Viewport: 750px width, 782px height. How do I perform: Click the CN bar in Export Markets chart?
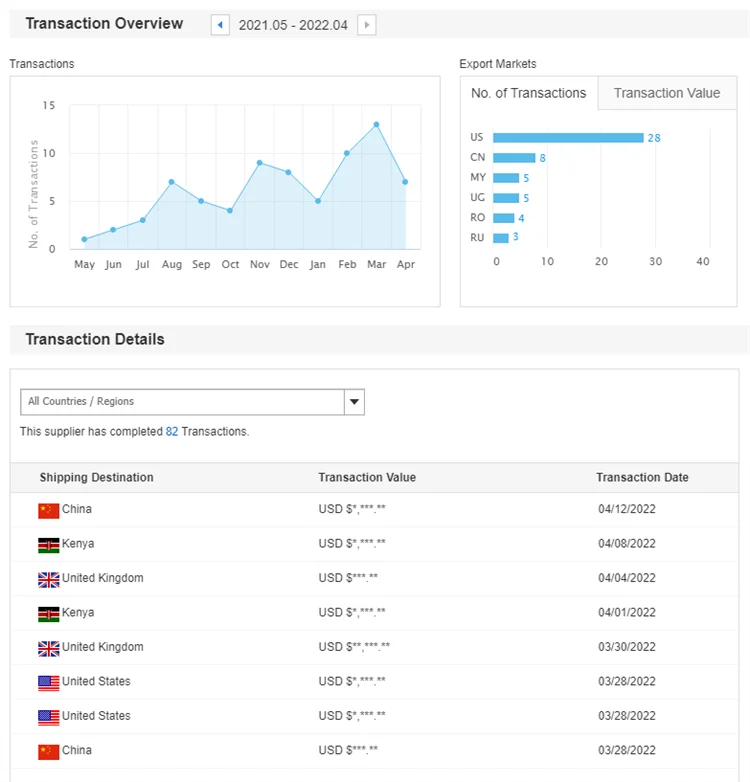(514, 158)
